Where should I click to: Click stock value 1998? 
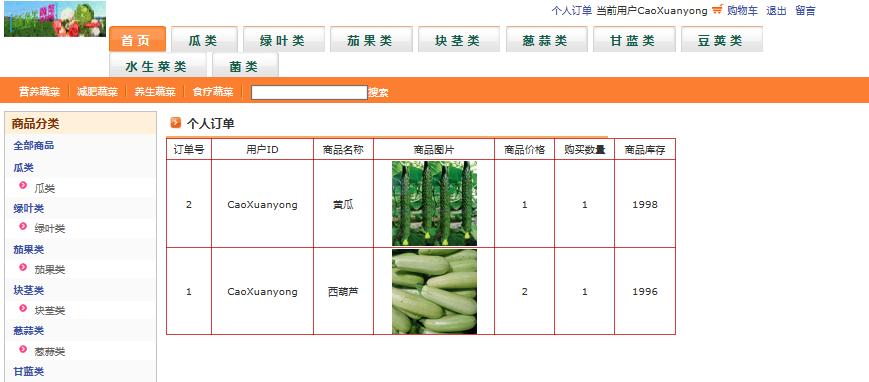click(645, 205)
